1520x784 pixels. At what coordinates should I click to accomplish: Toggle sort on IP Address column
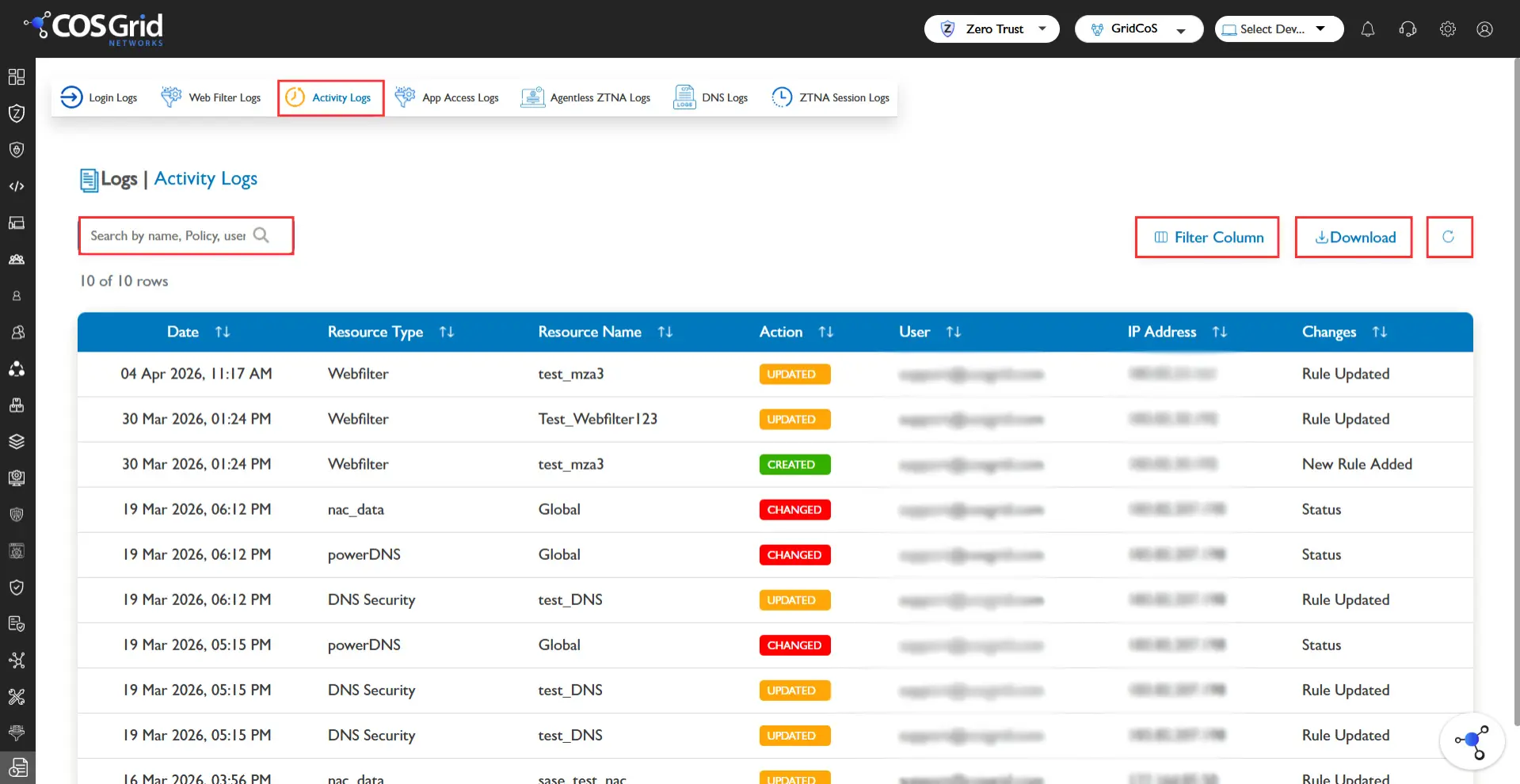1220,332
